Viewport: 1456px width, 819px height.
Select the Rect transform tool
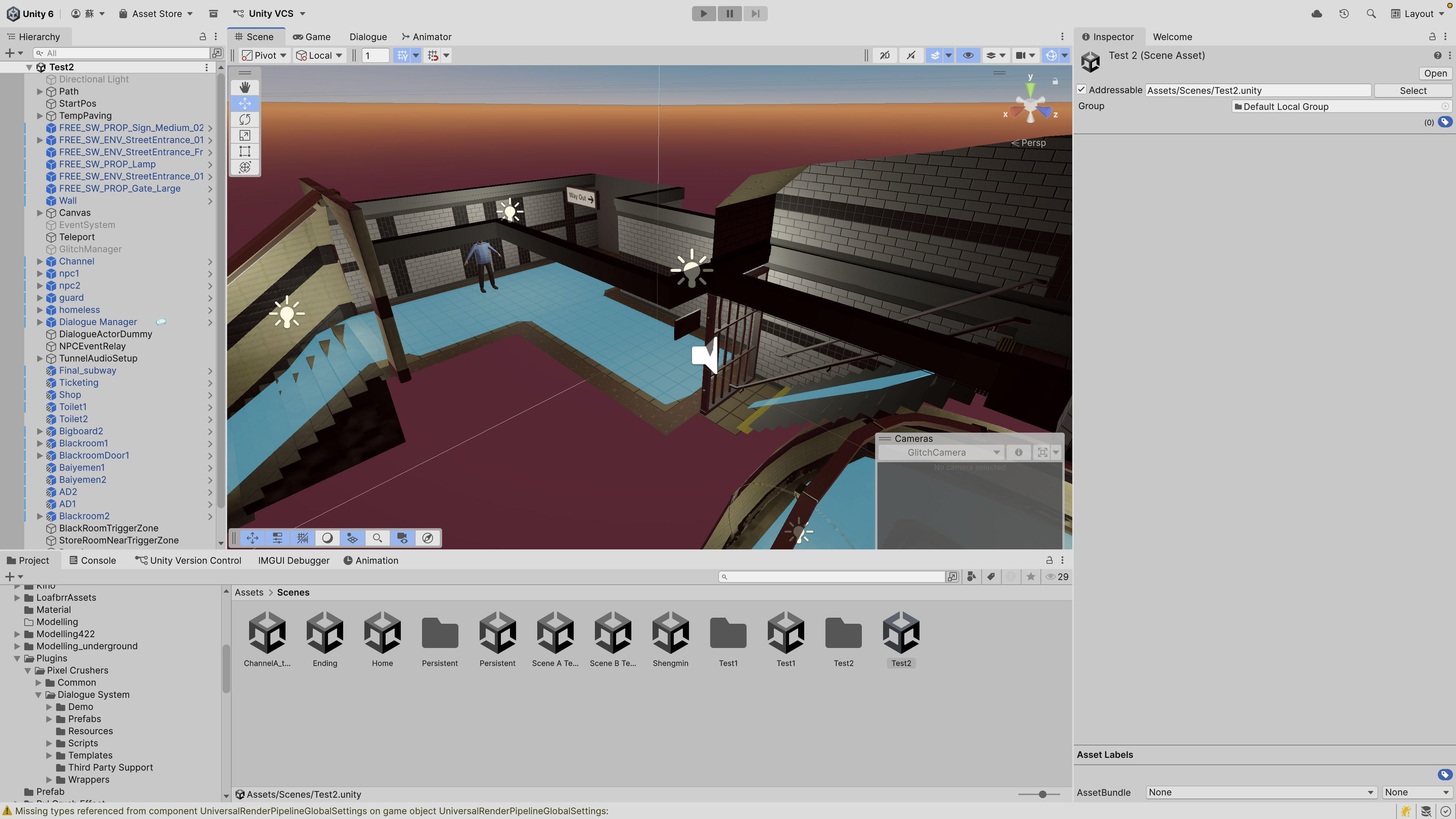pyautogui.click(x=245, y=151)
